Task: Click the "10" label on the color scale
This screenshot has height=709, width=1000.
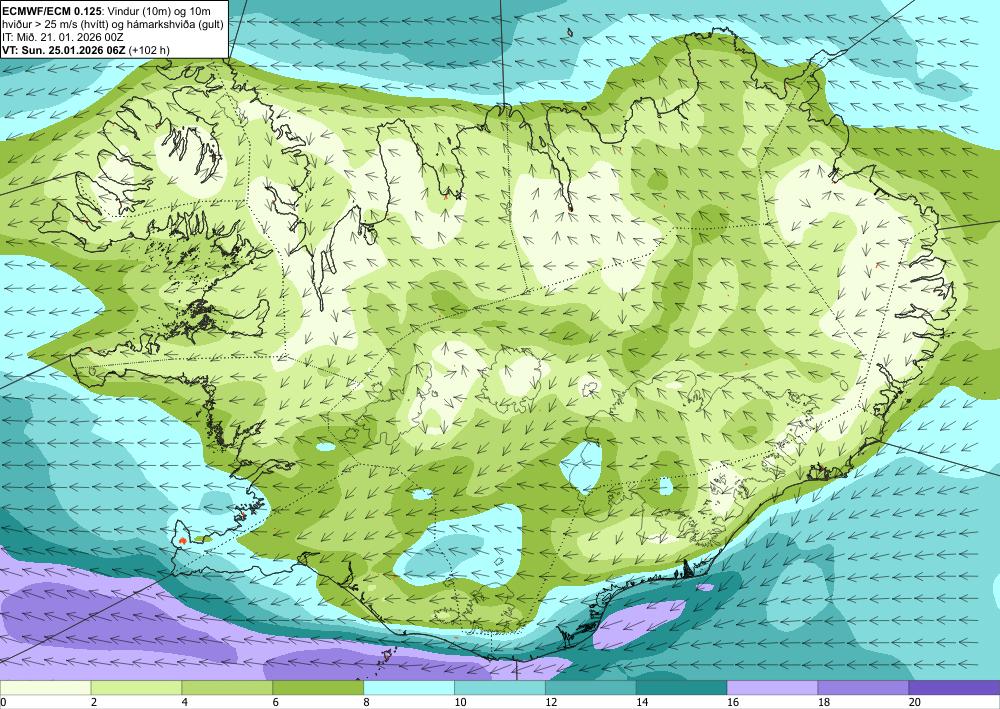Action: coord(460,702)
